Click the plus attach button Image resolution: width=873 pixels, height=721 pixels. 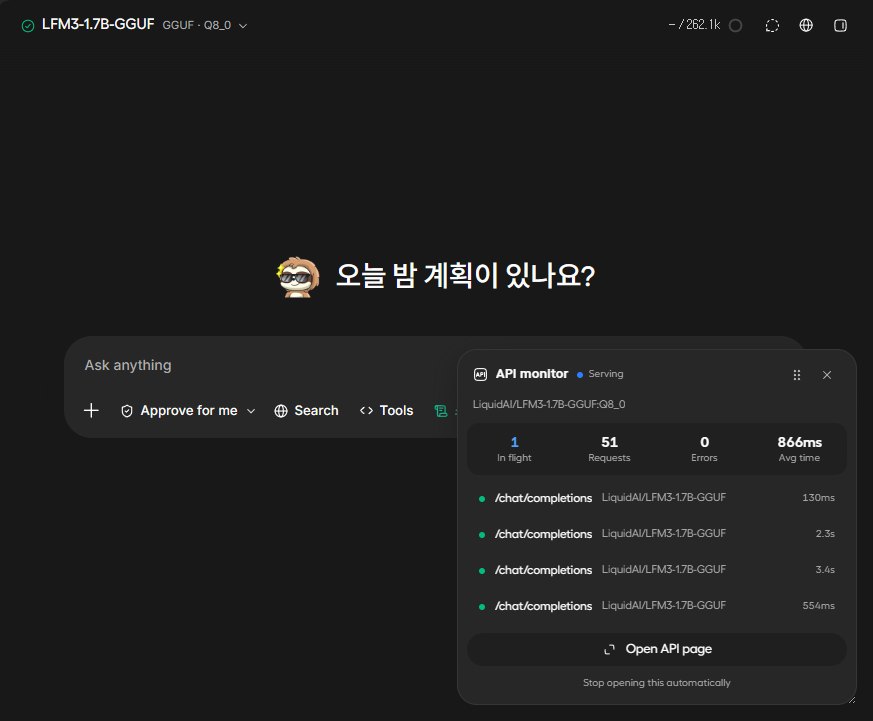[x=91, y=410]
